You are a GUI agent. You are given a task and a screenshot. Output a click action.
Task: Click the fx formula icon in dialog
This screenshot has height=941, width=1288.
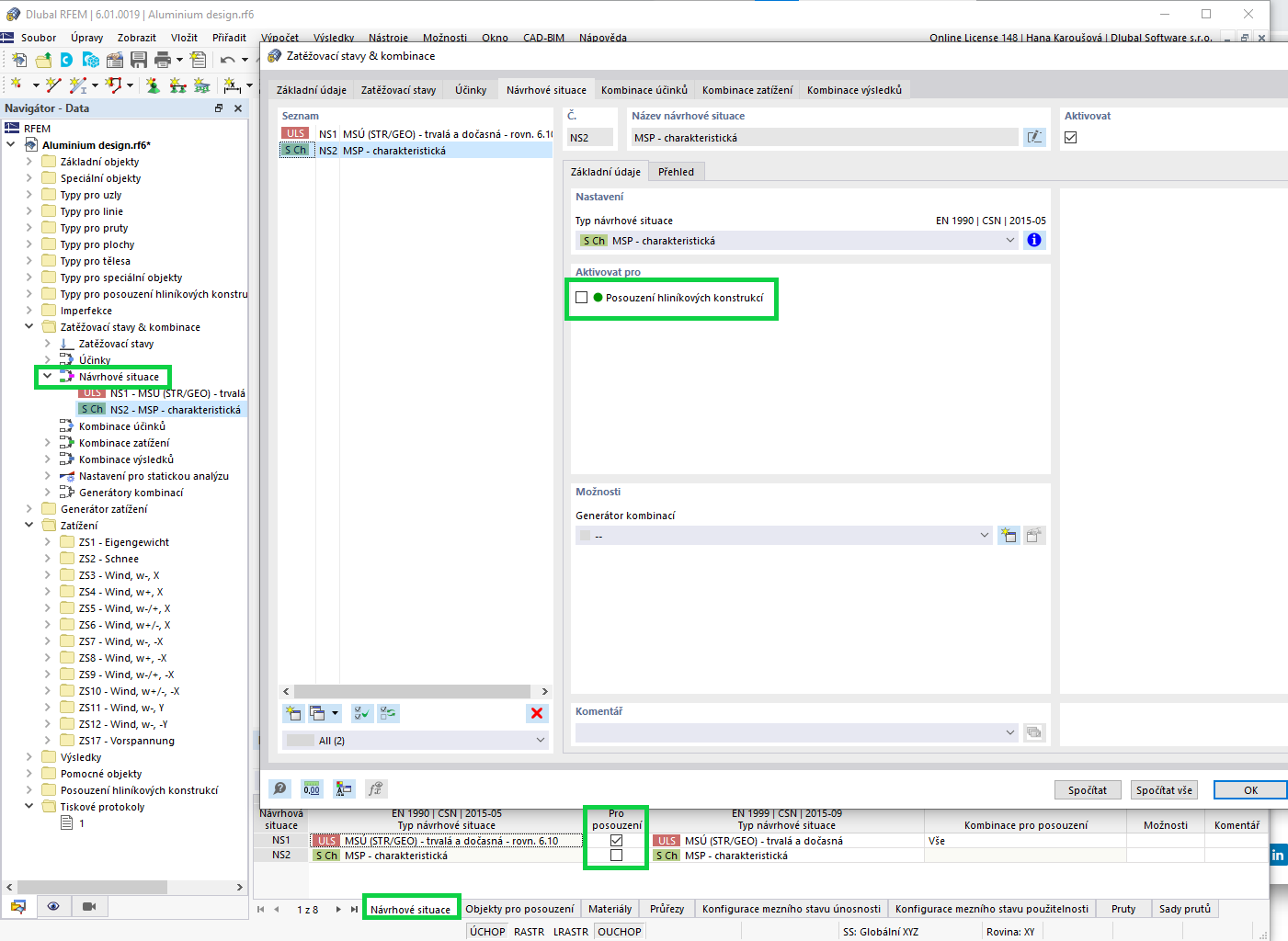[375, 788]
